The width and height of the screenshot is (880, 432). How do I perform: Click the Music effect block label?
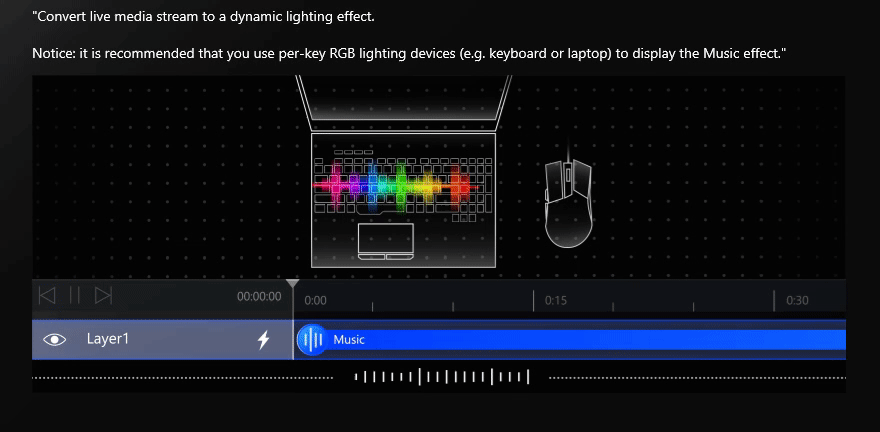tap(349, 339)
